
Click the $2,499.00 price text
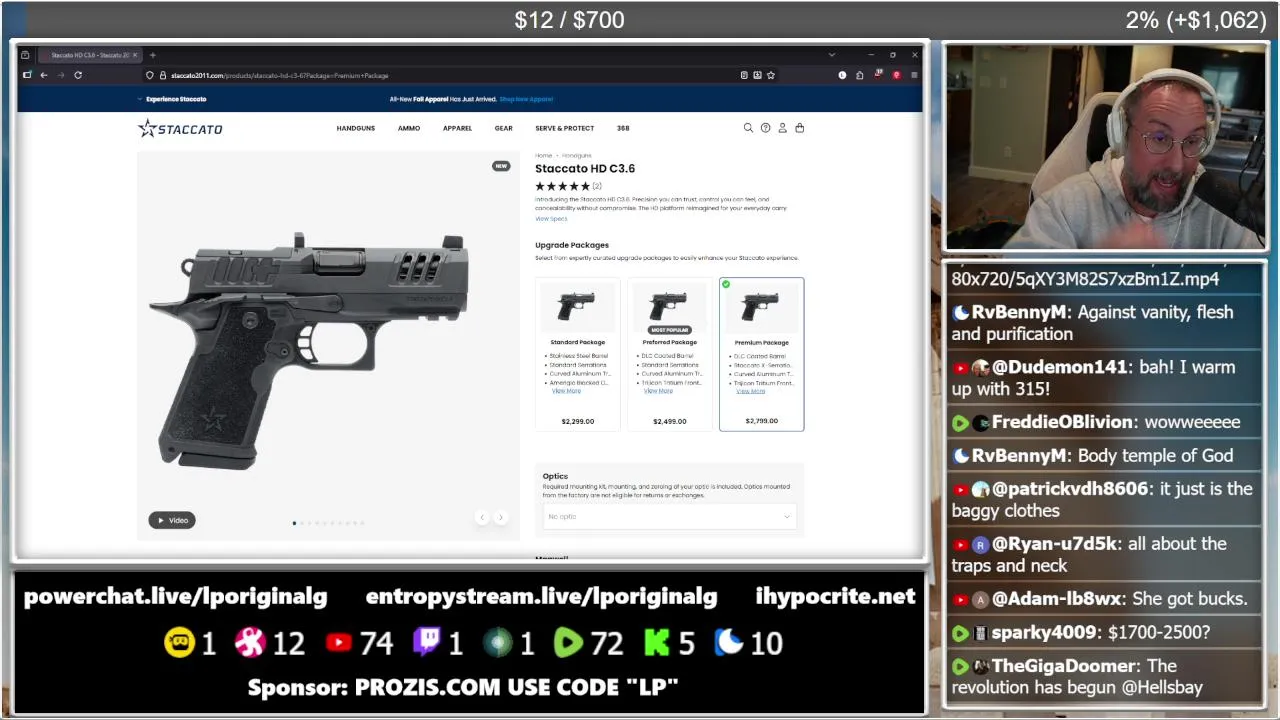(x=670, y=421)
